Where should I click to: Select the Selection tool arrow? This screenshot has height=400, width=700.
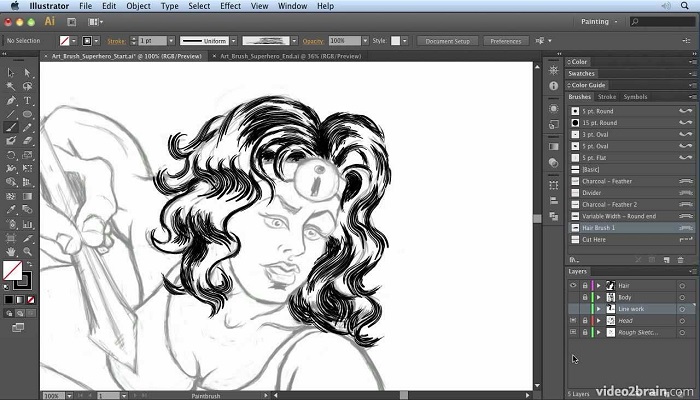coord(11,73)
